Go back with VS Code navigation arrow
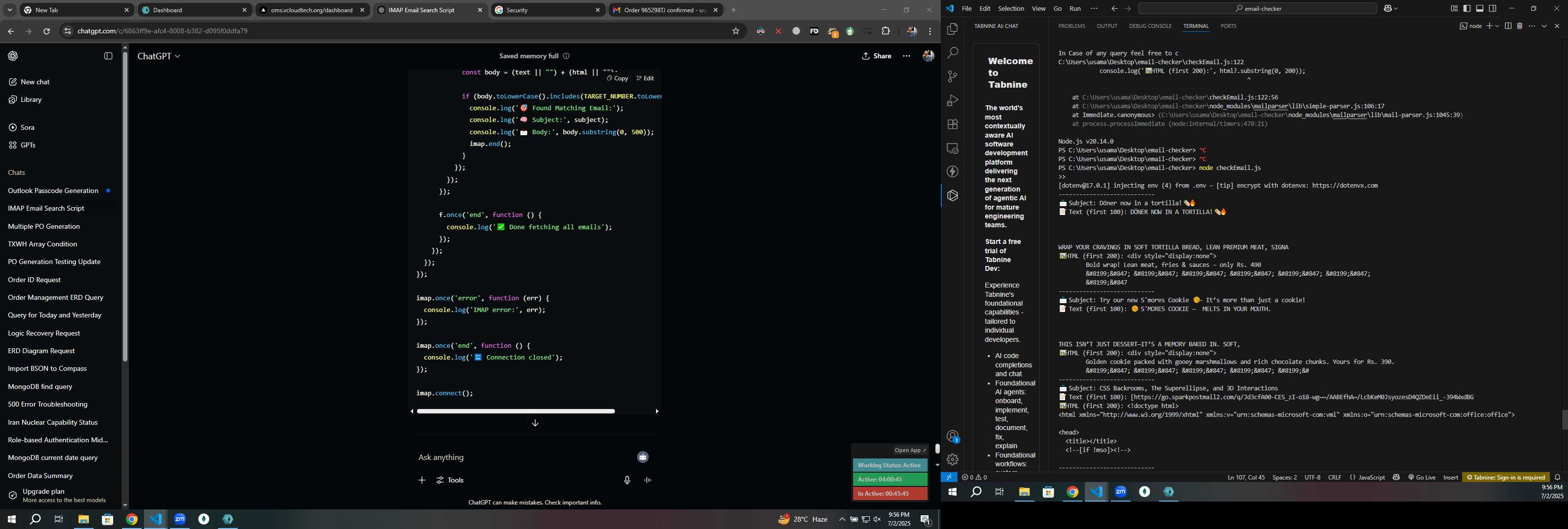Image resolution: width=1568 pixels, height=529 pixels. [1114, 8]
